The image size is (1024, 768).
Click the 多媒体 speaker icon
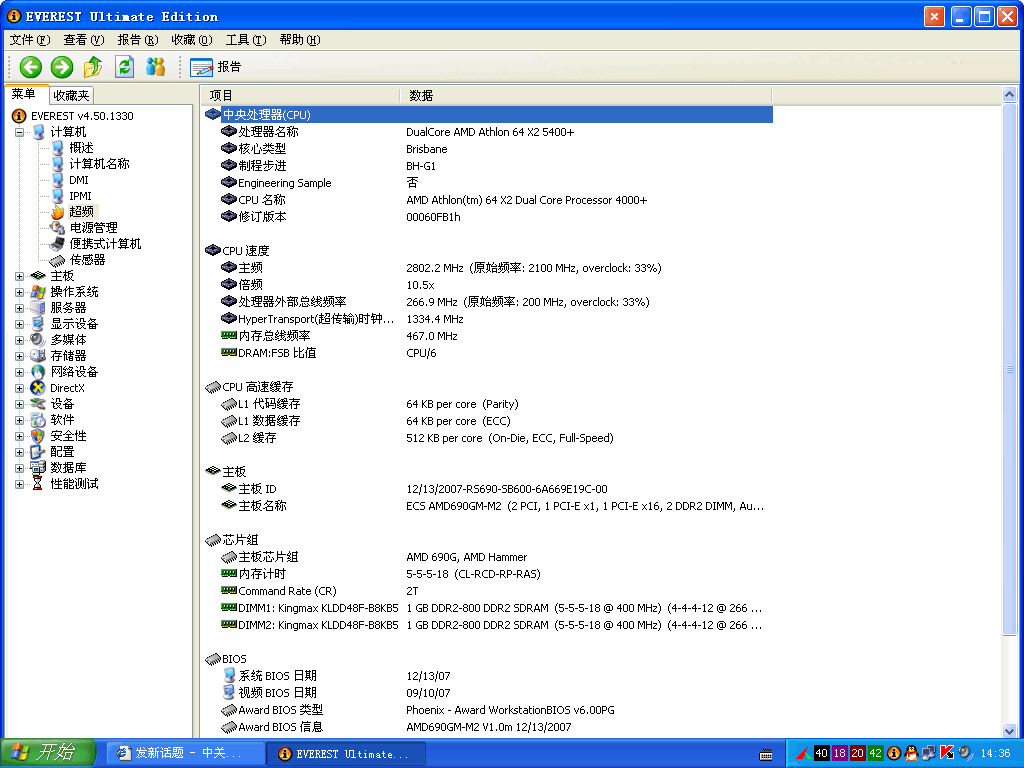point(38,340)
